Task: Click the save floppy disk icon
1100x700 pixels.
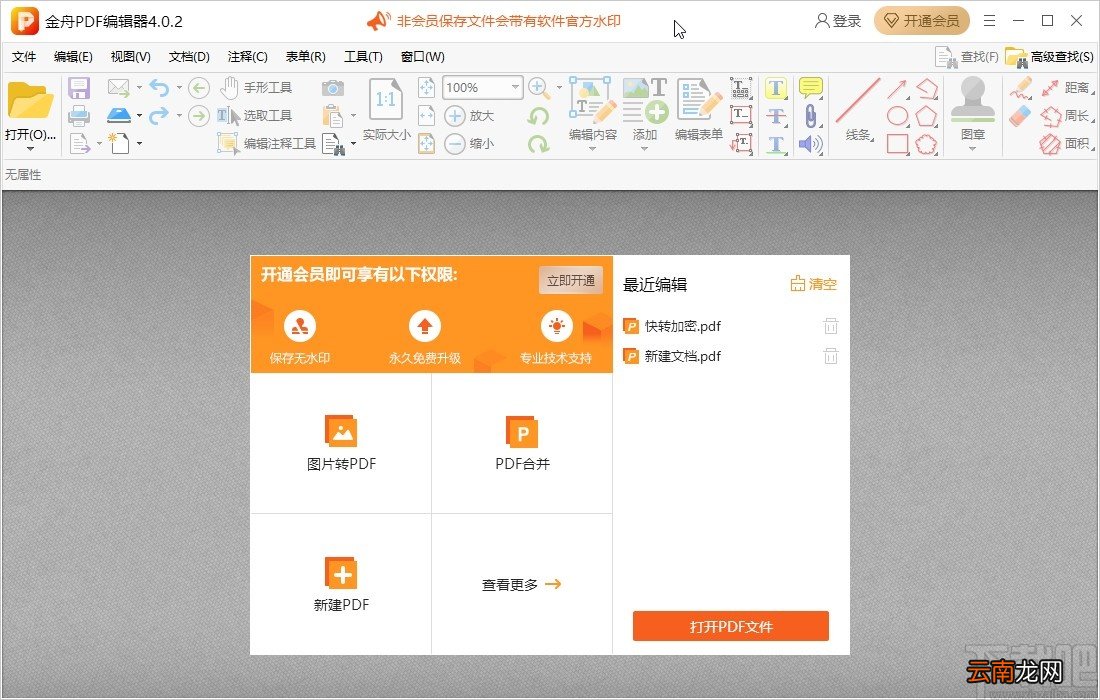Action: (79, 88)
